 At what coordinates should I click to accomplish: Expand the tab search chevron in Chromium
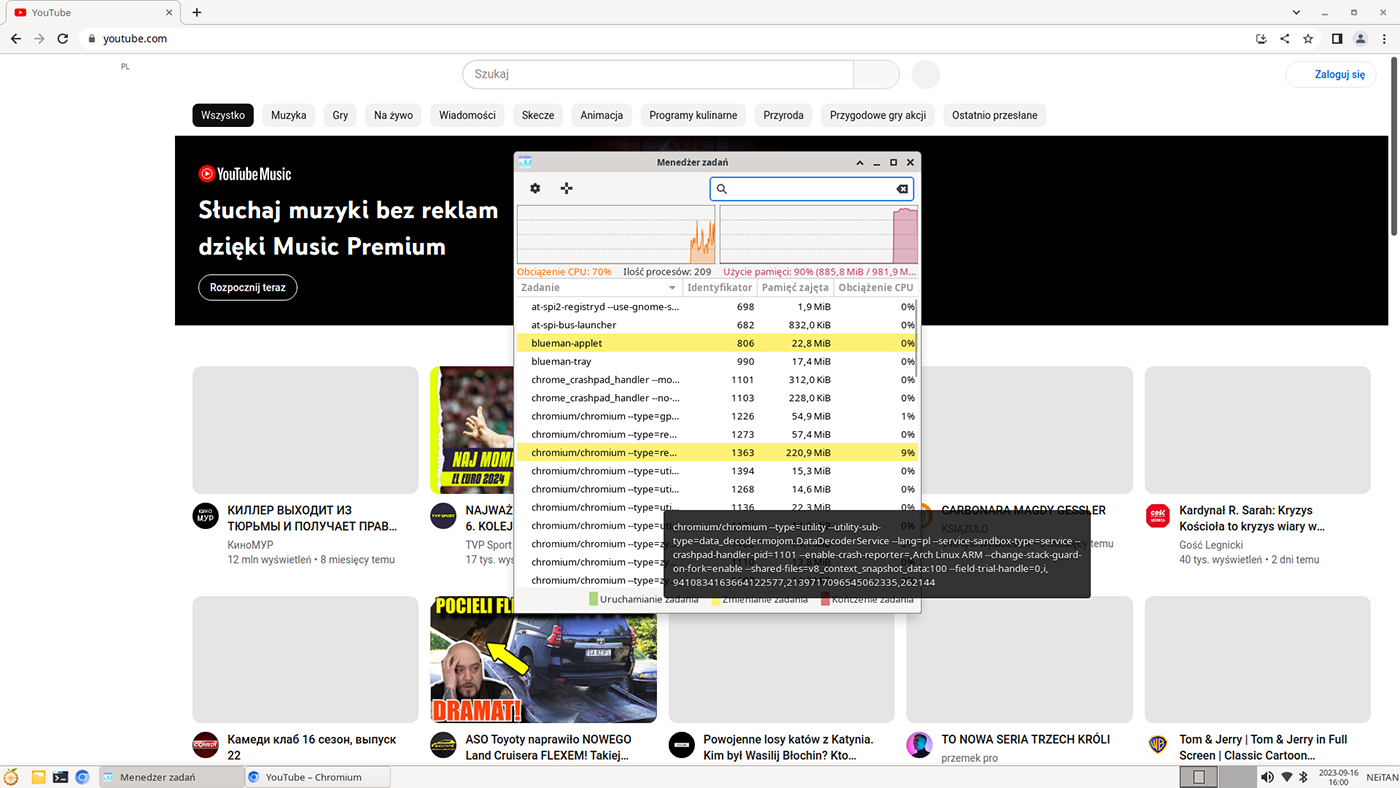click(1297, 13)
